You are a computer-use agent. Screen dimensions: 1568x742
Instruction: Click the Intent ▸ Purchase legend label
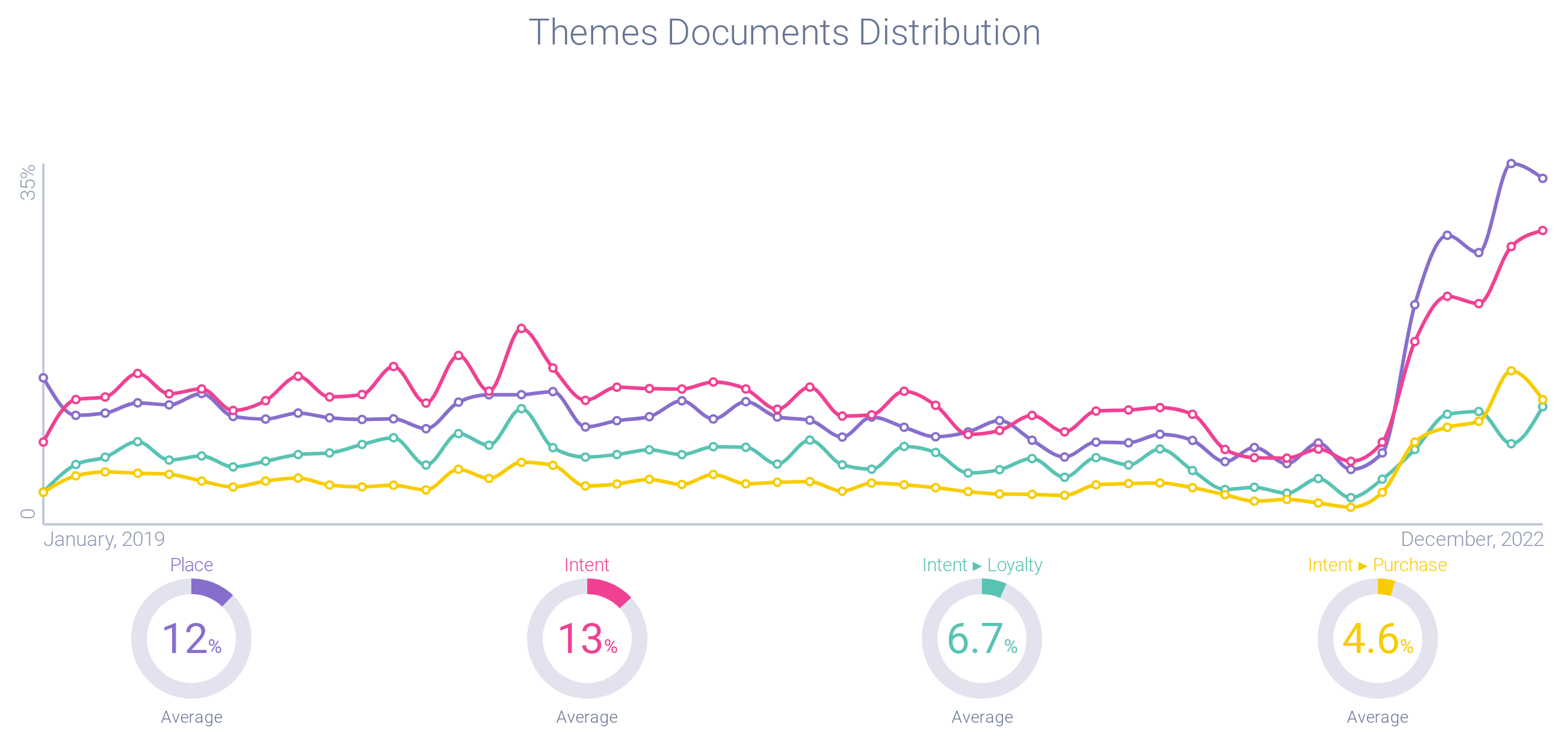pyautogui.click(x=1377, y=565)
